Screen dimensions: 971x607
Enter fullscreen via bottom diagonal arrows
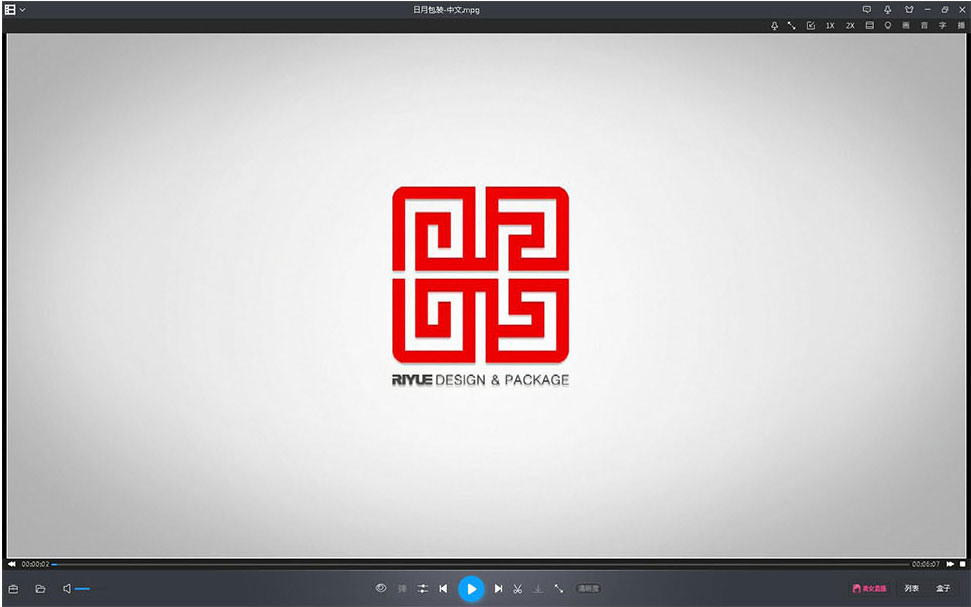pyautogui.click(x=559, y=588)
